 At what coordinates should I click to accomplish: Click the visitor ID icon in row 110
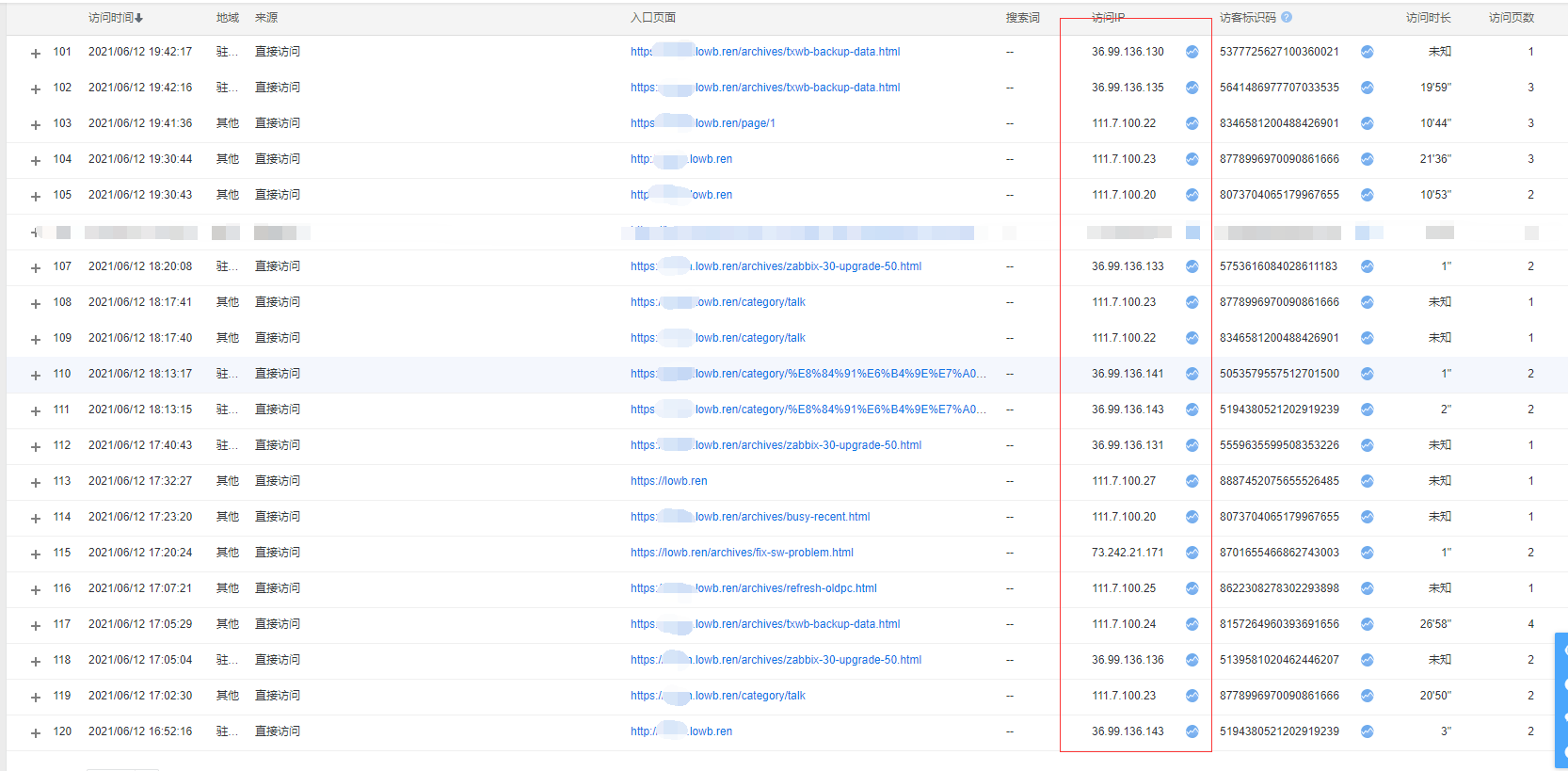(x=1367, y=374)
